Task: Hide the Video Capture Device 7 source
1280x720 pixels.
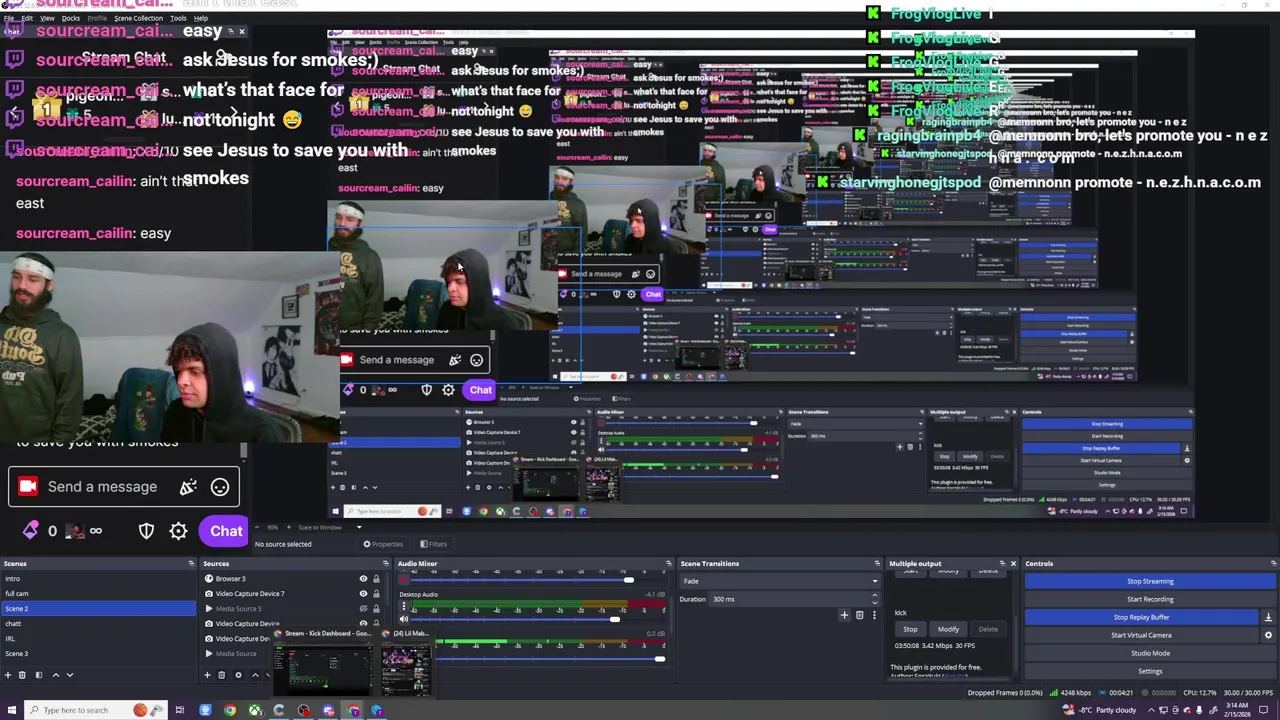Action: click(363, 593)
